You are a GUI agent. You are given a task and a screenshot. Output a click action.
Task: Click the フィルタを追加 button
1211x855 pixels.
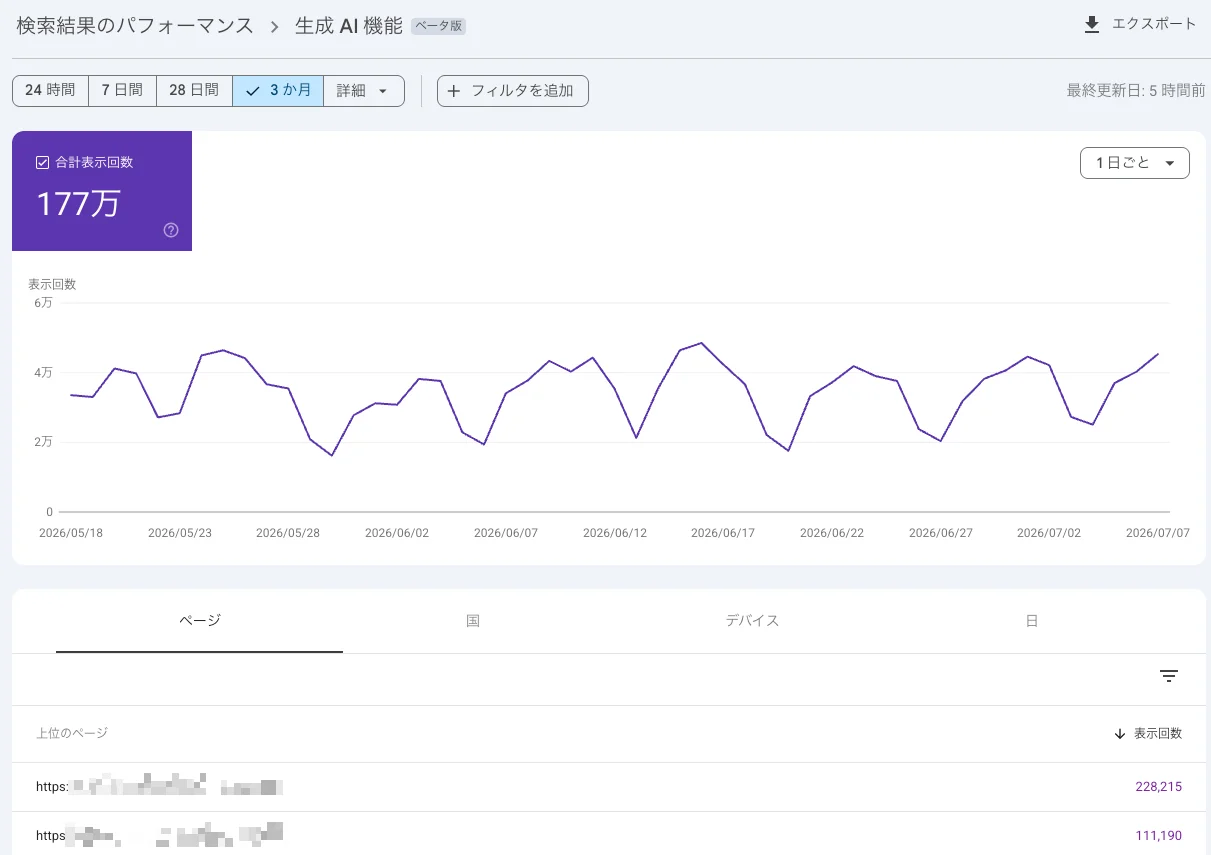coord(513,90)
